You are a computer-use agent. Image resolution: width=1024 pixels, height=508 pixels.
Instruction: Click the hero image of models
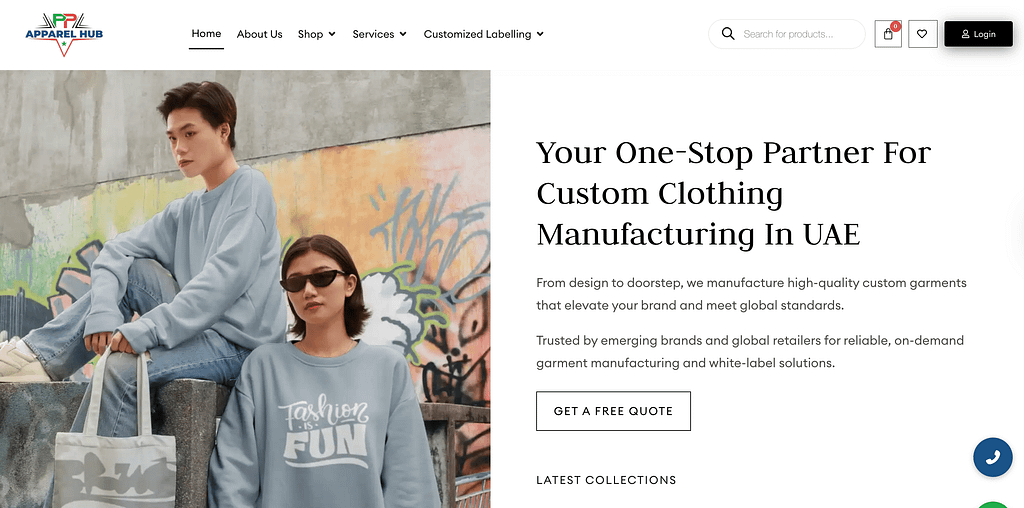pos(245,289)
